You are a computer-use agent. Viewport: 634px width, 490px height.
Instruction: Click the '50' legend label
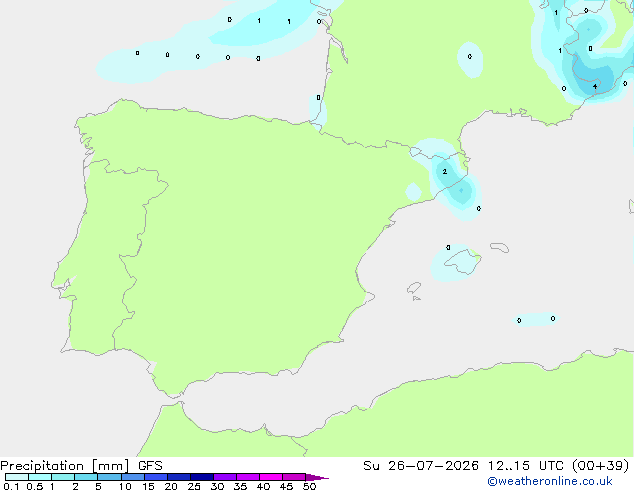coord(309,486)
